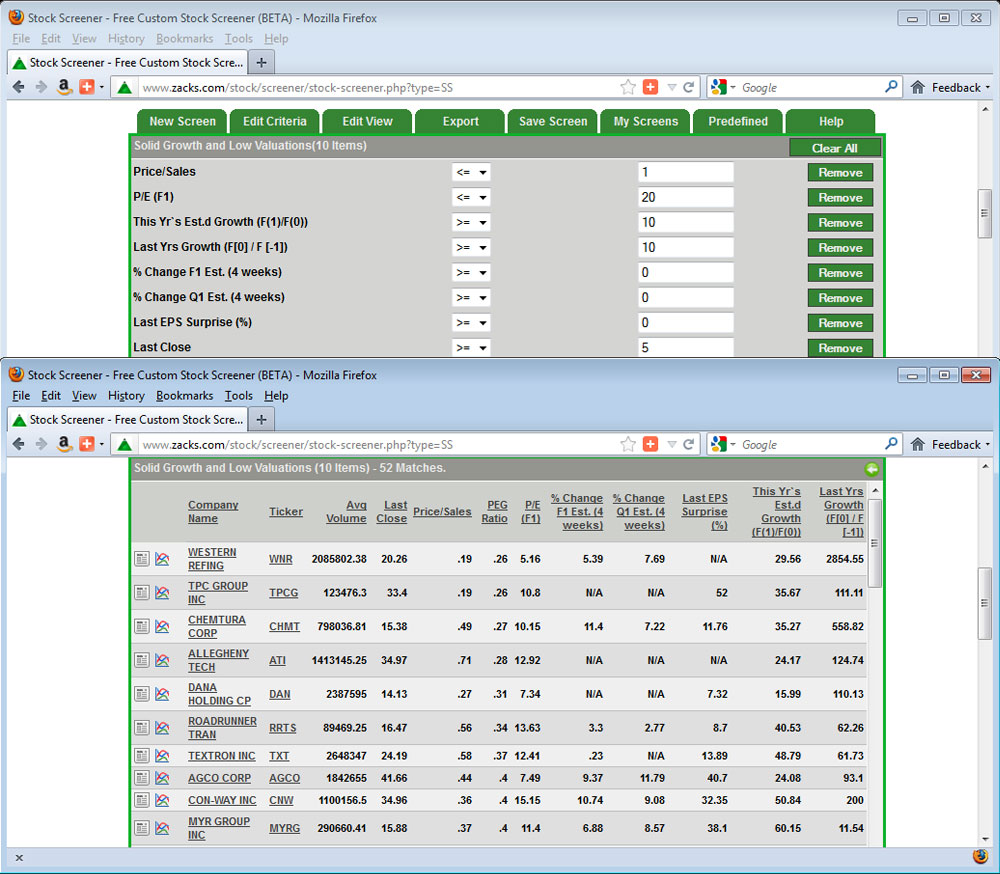Sort by the PEG Ratio column header
This screenshot has width=1000, height=874.
click(494, 512)
